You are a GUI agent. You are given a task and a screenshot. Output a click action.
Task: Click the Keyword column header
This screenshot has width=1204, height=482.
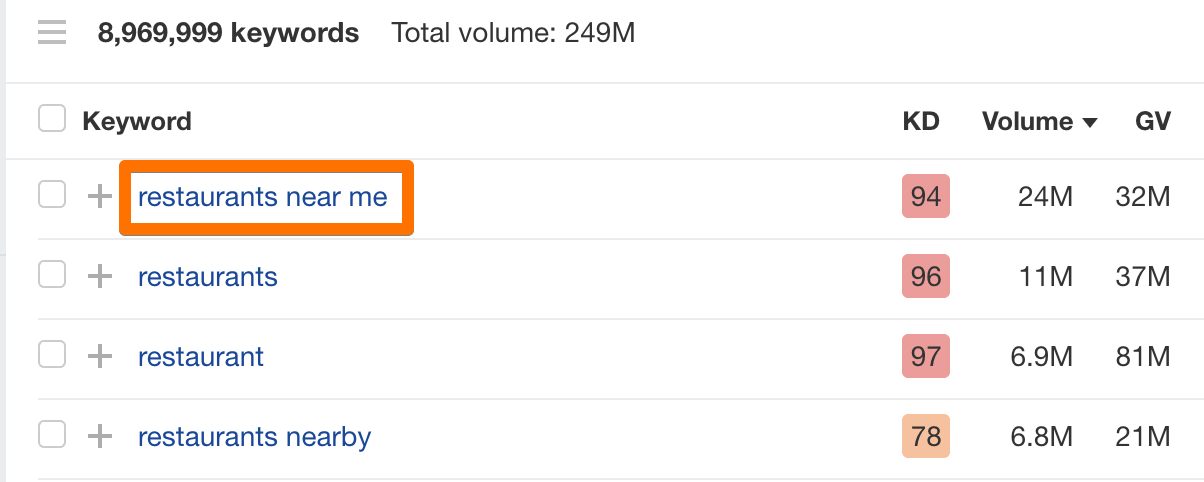coord(137,122)
